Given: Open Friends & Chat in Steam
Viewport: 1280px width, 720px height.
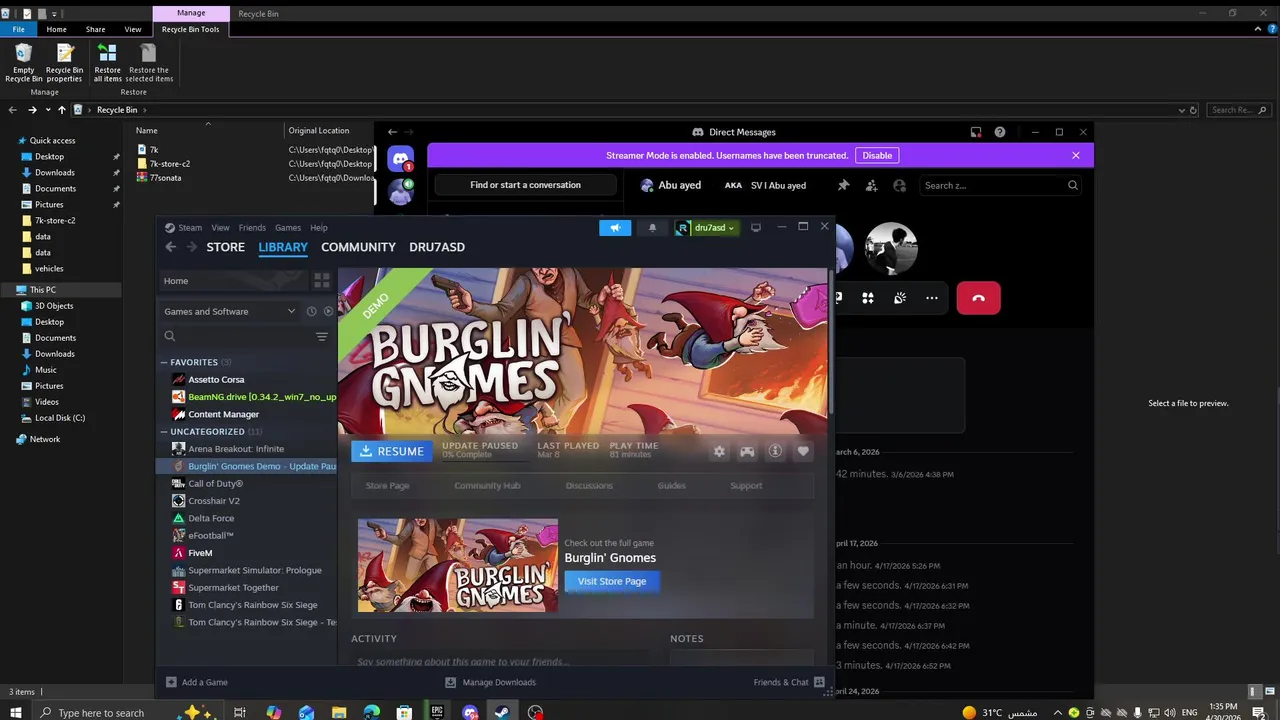Looking at the screenshot, I should click(x=789, y=682).
